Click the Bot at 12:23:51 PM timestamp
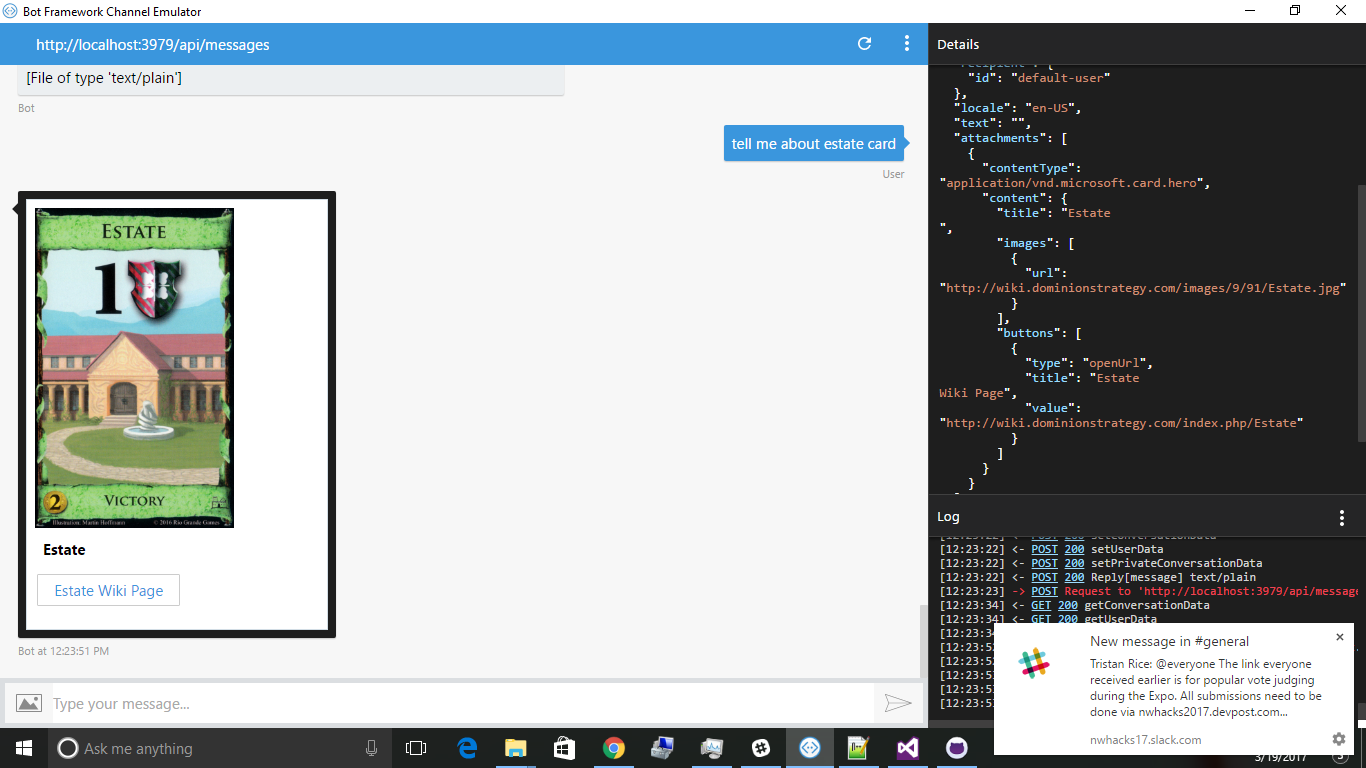 [63, 651]
